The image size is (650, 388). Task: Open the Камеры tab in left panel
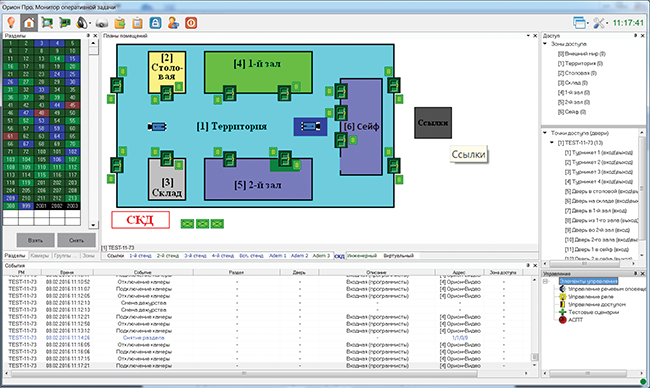click(40, 256)
